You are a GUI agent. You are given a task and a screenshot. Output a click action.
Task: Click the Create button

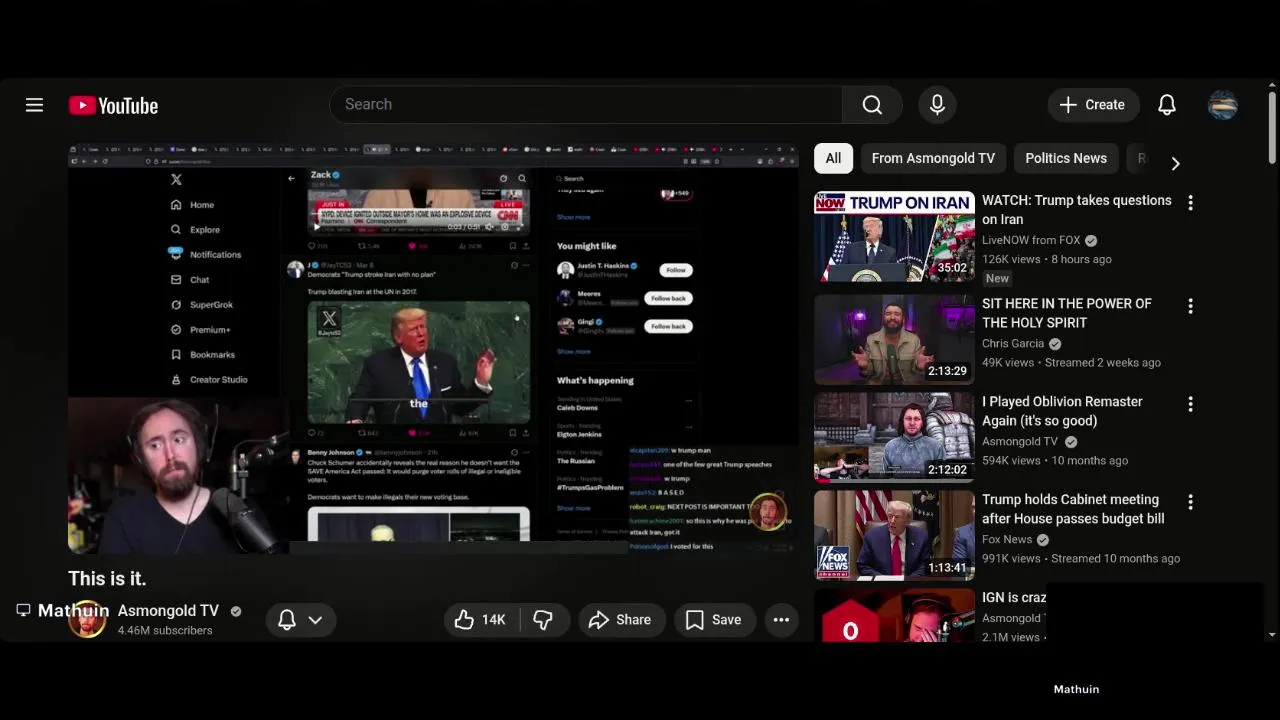click(1093, 105)
